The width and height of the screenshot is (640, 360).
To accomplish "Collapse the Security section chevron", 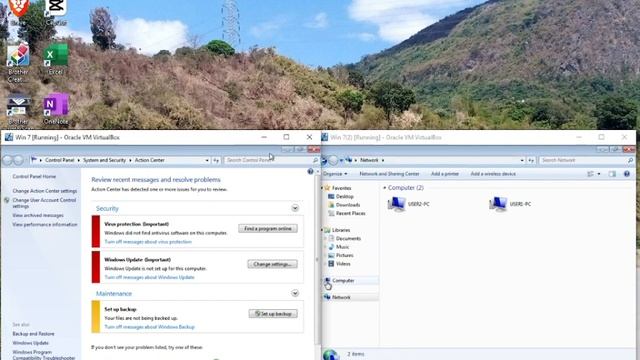I will [x=295, y=209].
